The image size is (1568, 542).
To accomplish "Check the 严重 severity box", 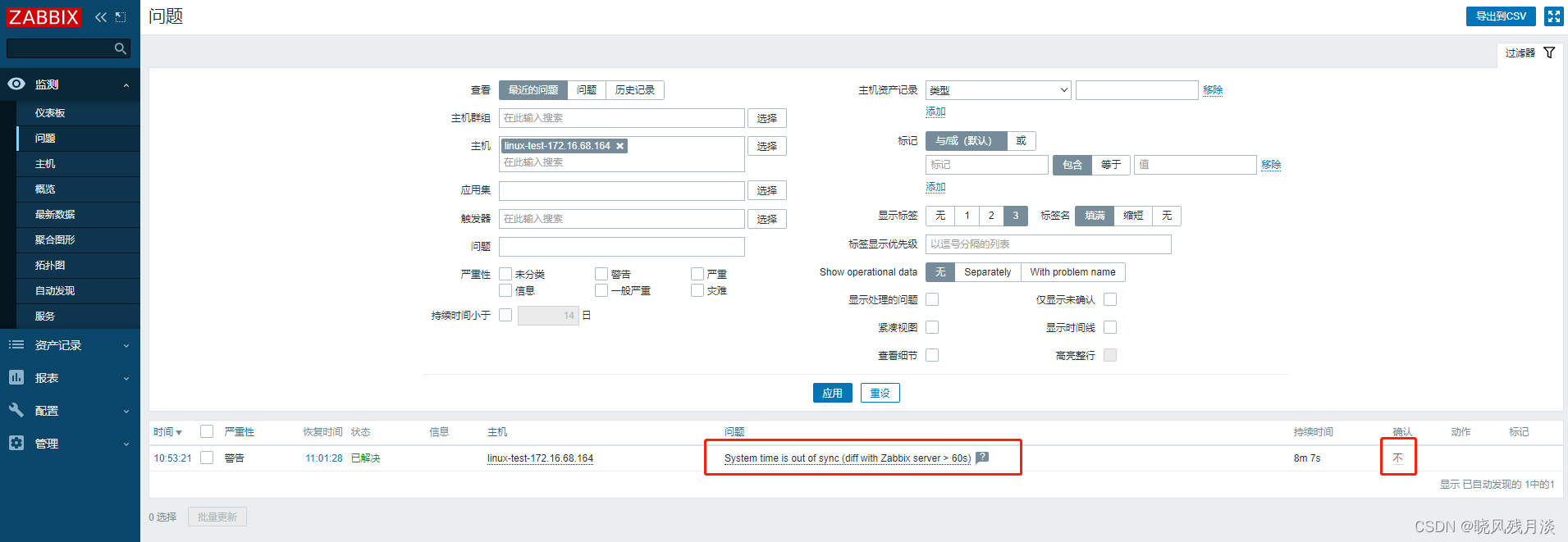I will coord(697,274).
